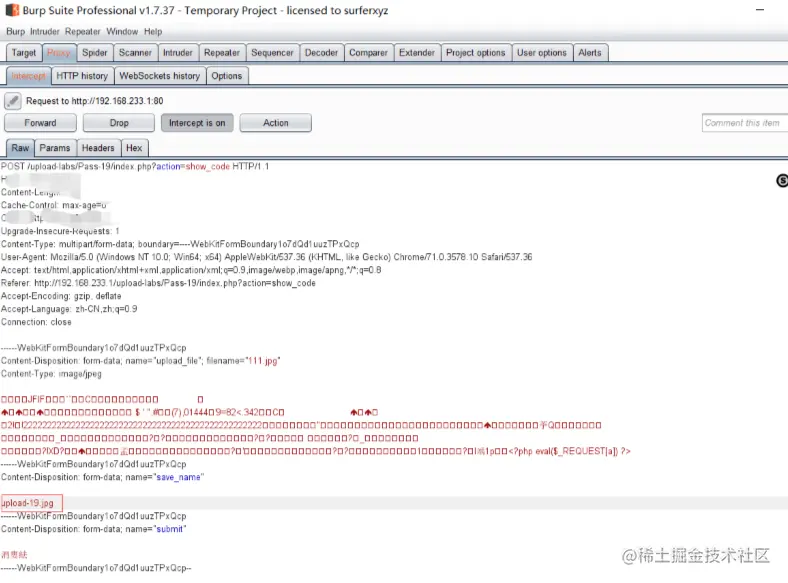
Task: Switch to the Extender tab
Action: coord(417,53)
